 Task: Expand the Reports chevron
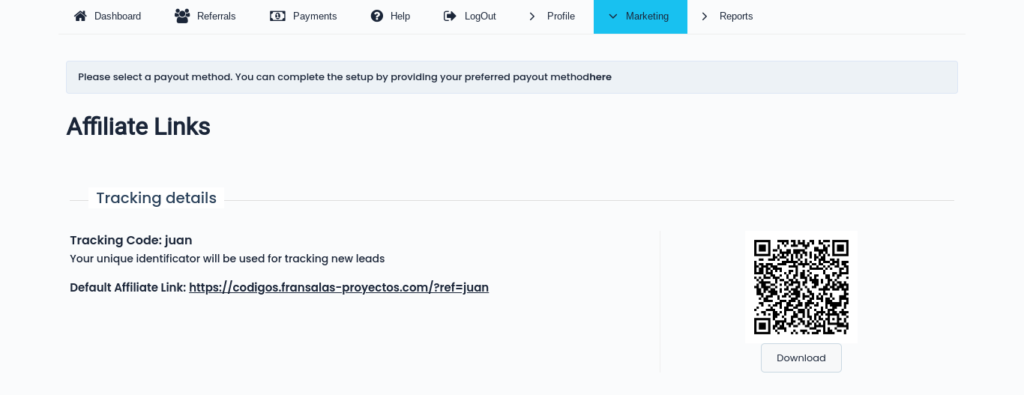point(705,16)
